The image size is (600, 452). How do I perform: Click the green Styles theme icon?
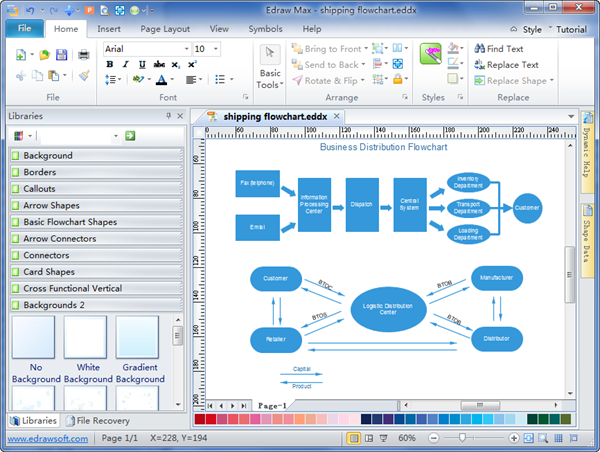(x=431, y=54)
